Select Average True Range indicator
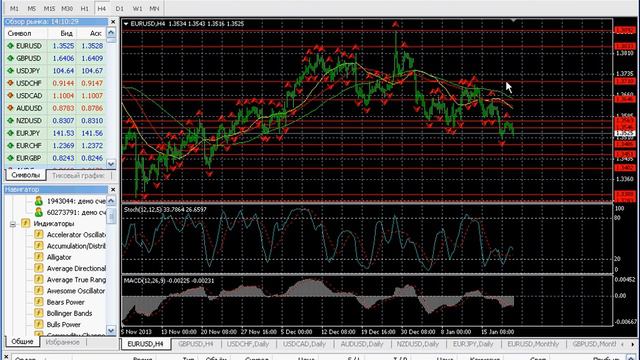This screenshot has width=640, height=360. pyautogui.click(x=76, y=280)
